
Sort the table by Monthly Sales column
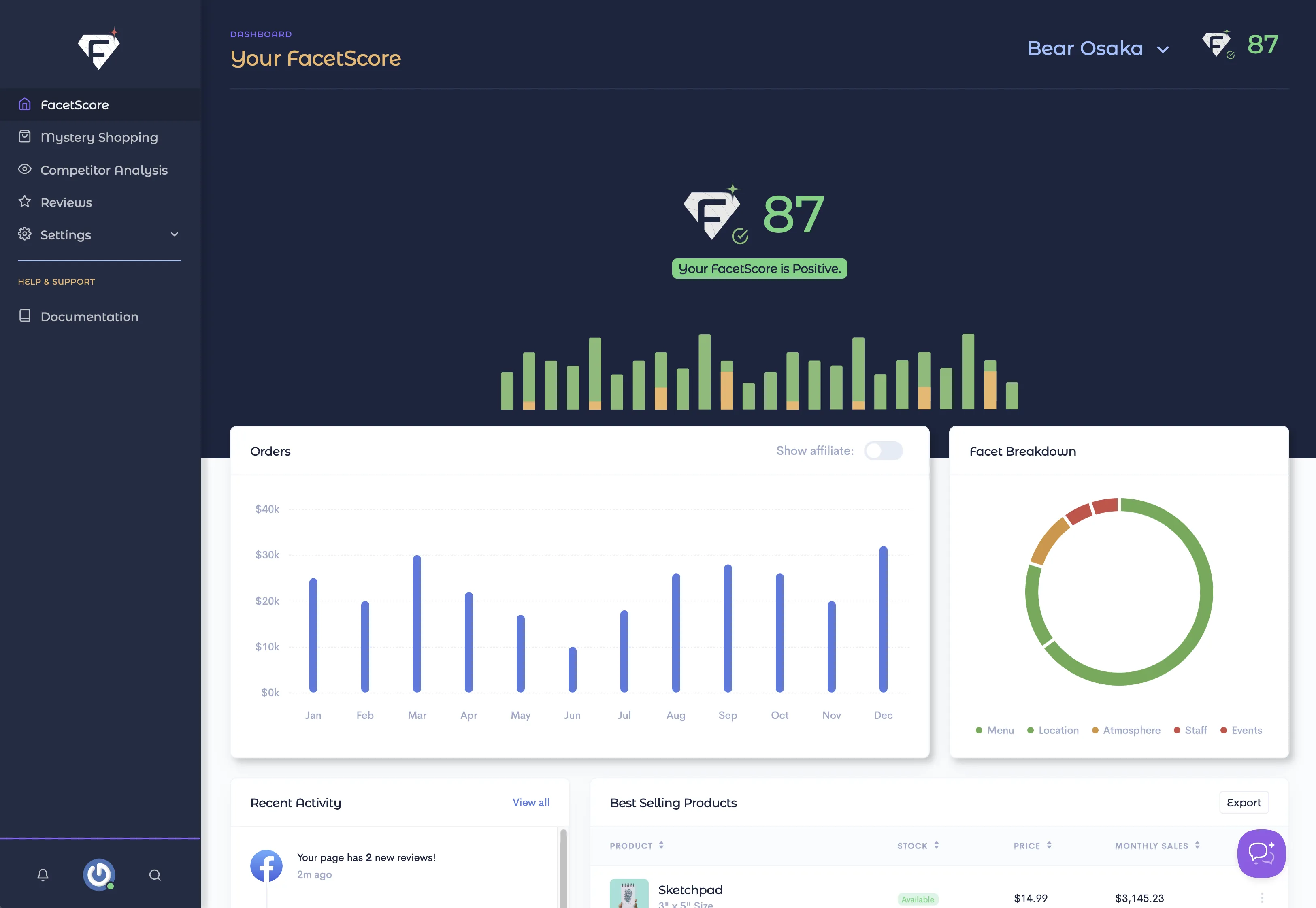[x=1157, y=845]
